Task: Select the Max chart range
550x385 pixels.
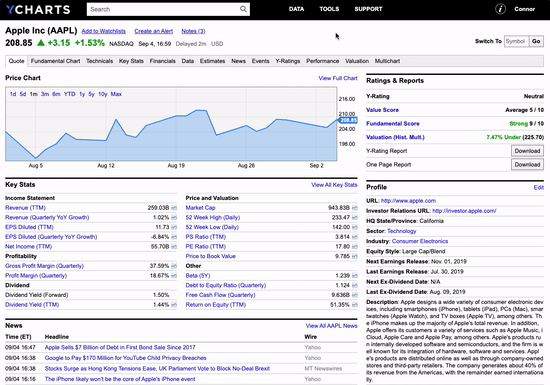Action: (116, 94)
